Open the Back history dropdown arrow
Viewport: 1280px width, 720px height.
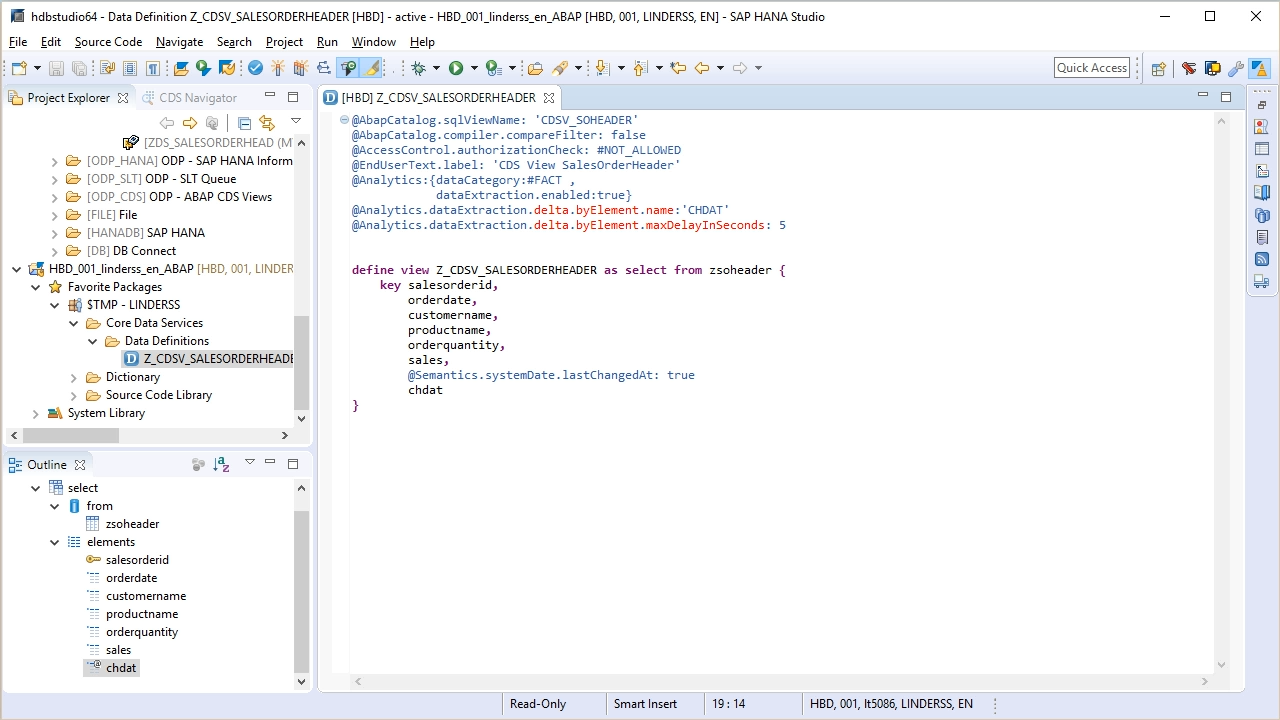pos(720,68)
